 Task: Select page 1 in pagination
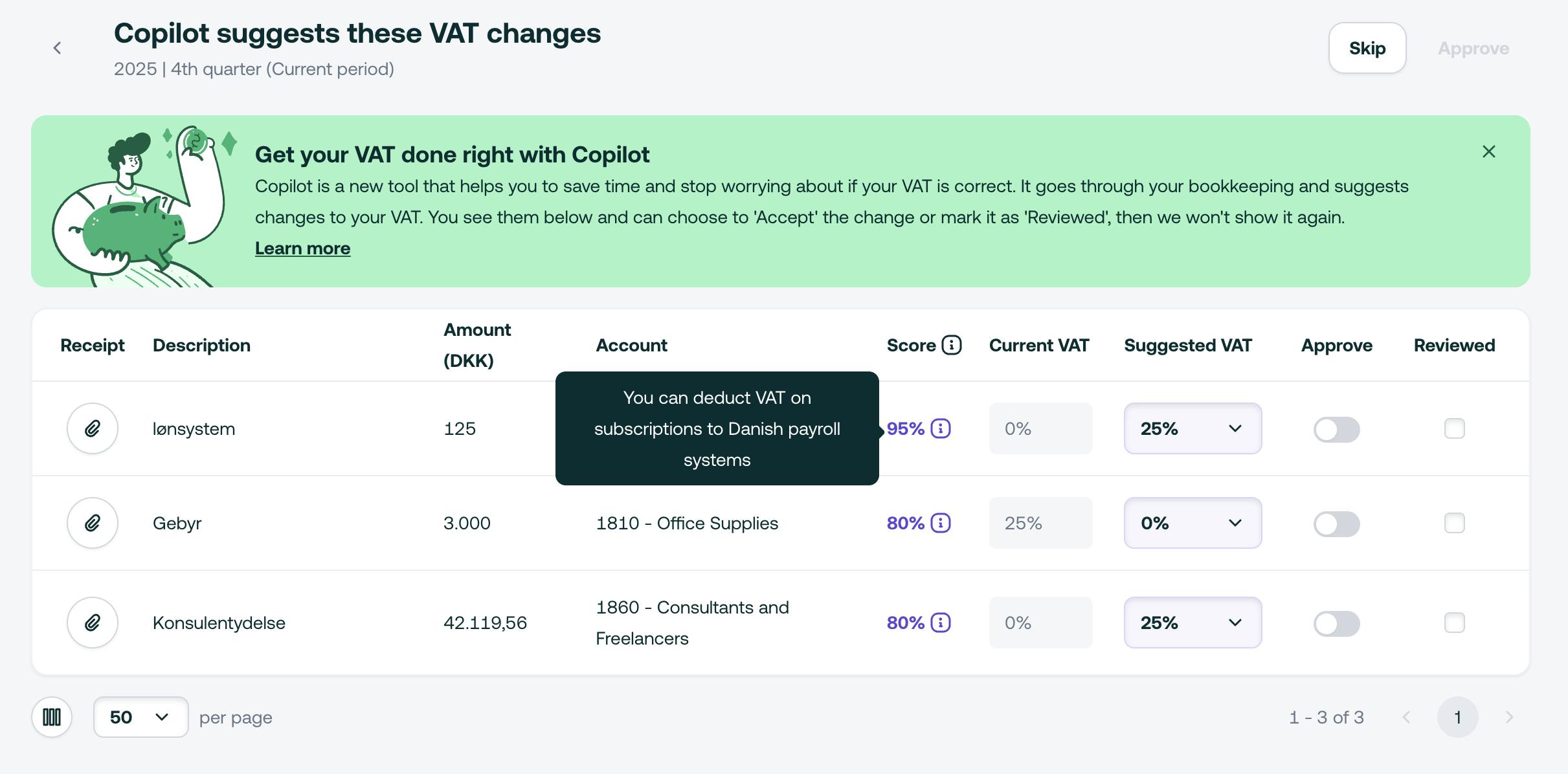coord(1457,717)
